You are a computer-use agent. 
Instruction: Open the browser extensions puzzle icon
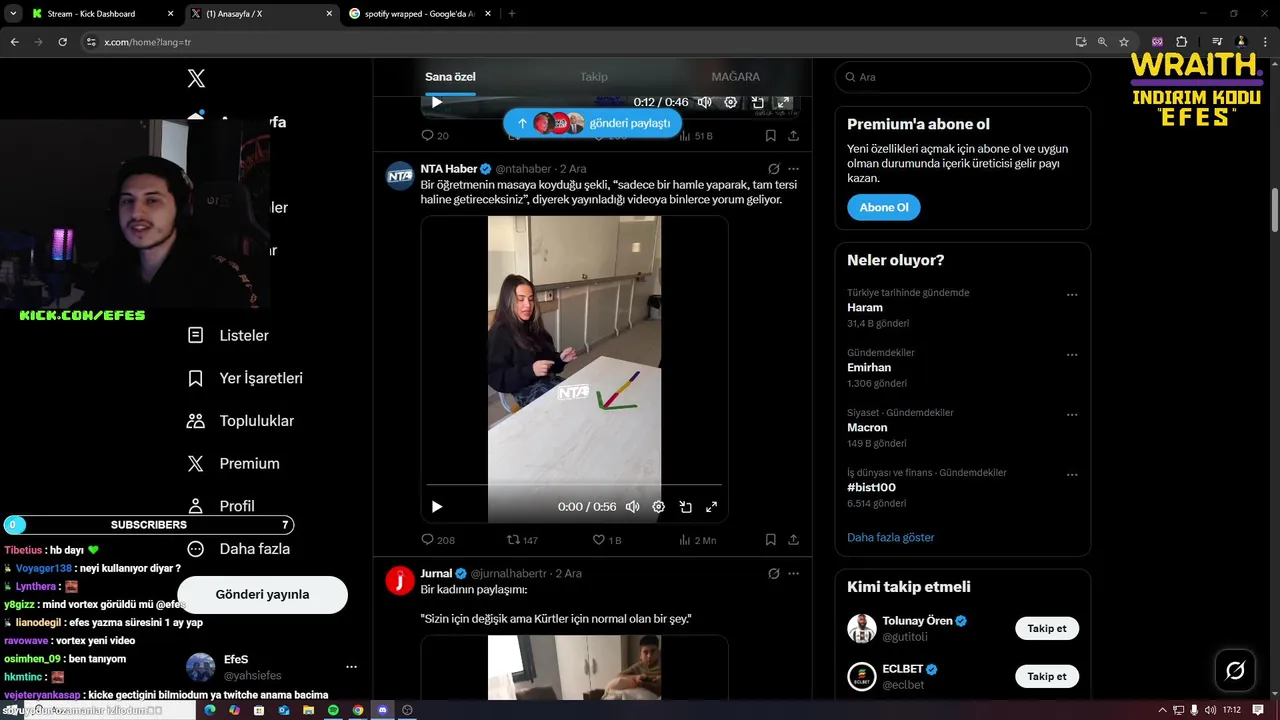pyautogui.click(x=1182, y=42)
